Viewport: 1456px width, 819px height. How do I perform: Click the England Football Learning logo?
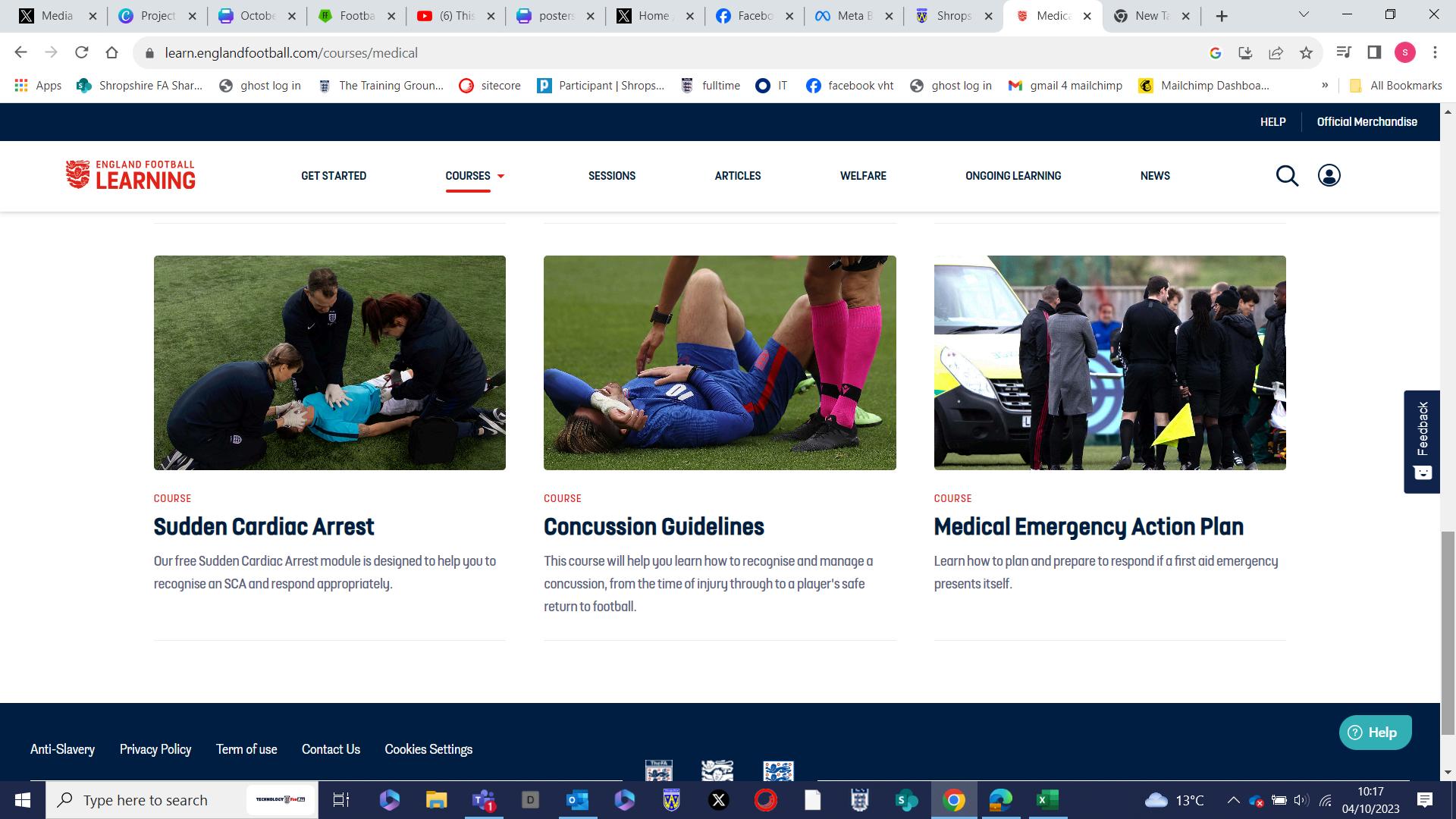(x=130, y=175)
